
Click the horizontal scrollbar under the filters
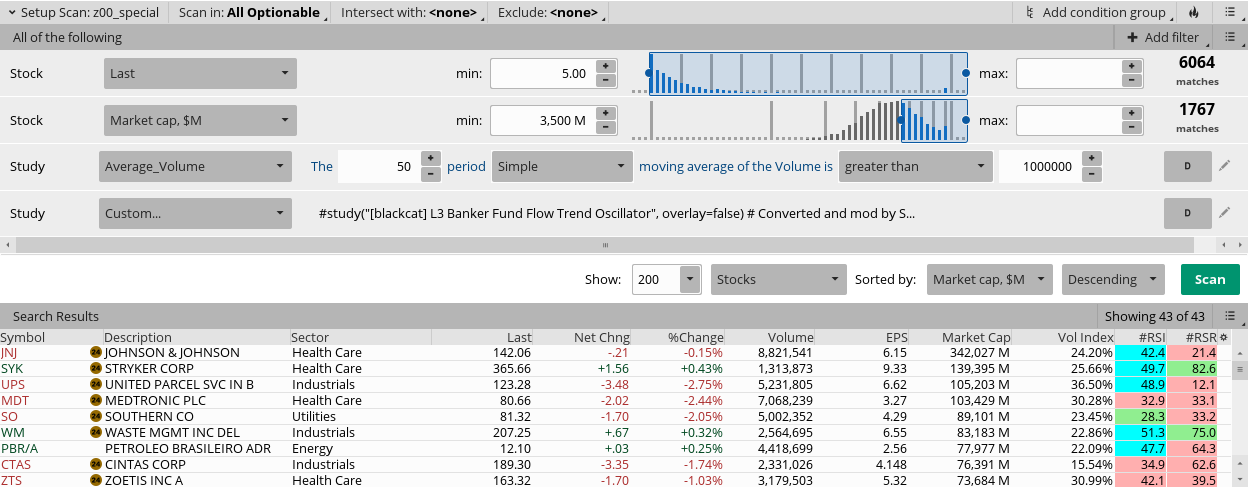click(605, 244)
